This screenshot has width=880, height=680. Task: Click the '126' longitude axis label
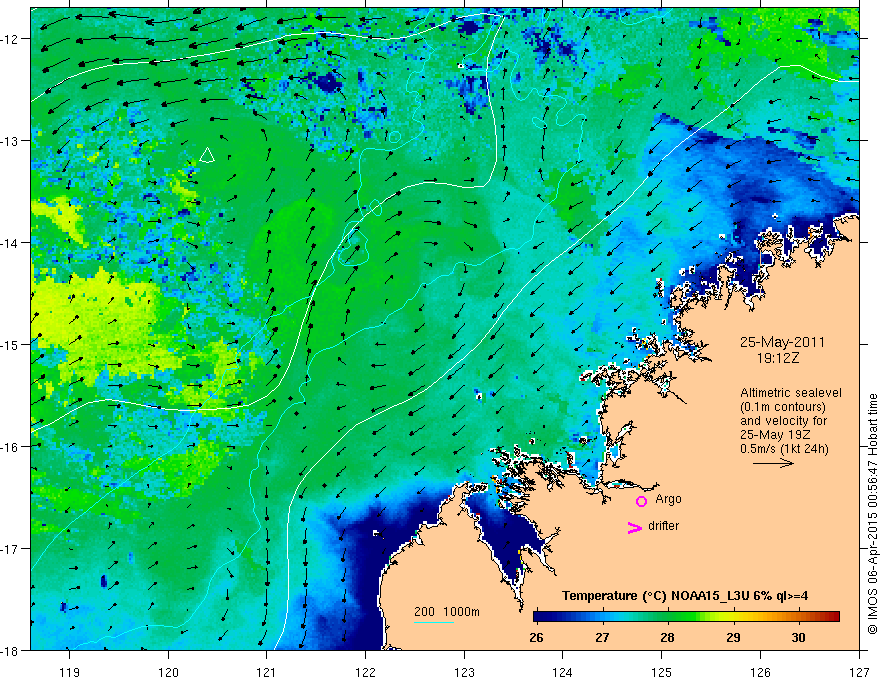760,672
